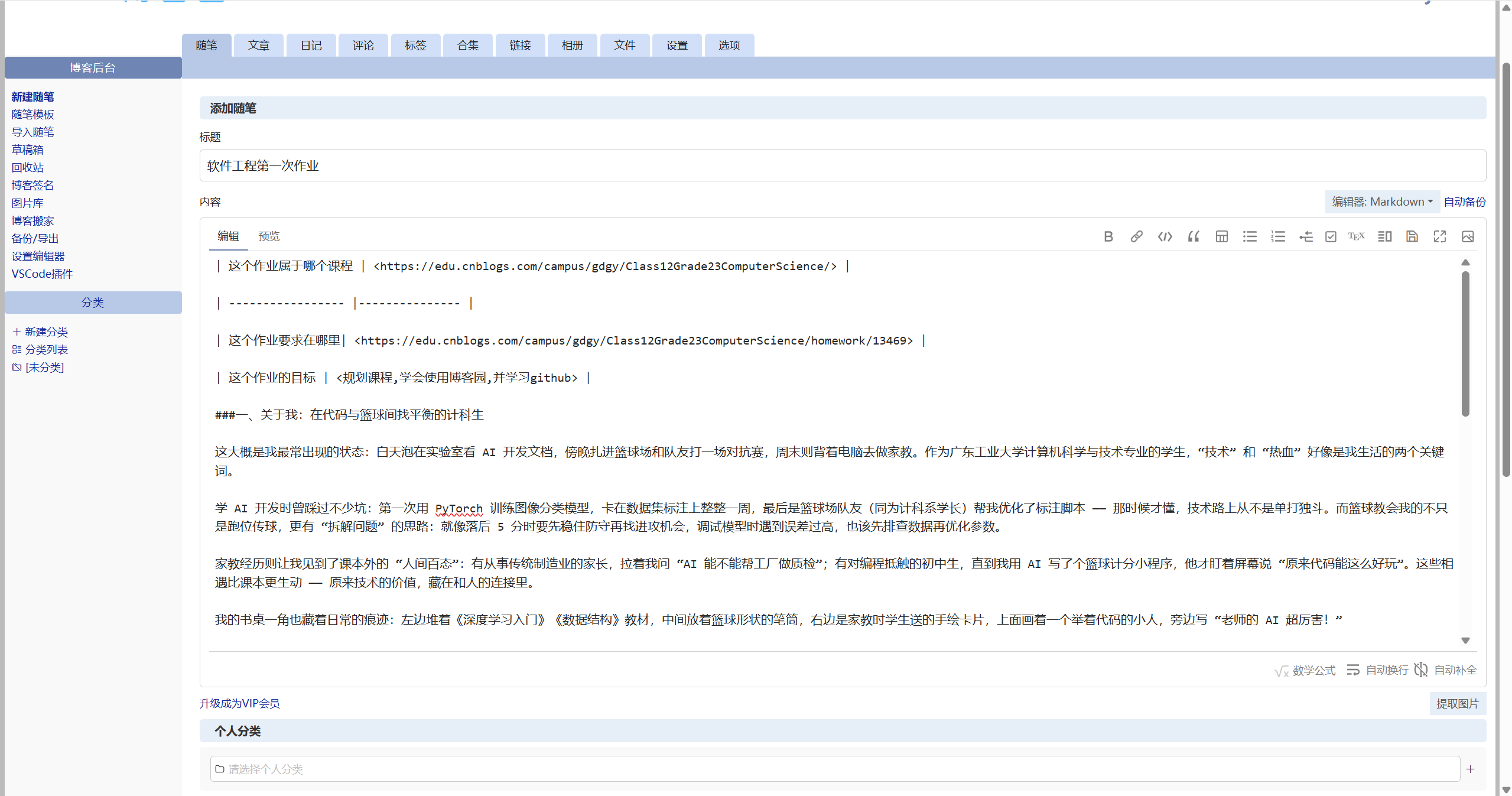
Task: Toggle 自动补全 autocomplete option
Action: point(1446,670)
